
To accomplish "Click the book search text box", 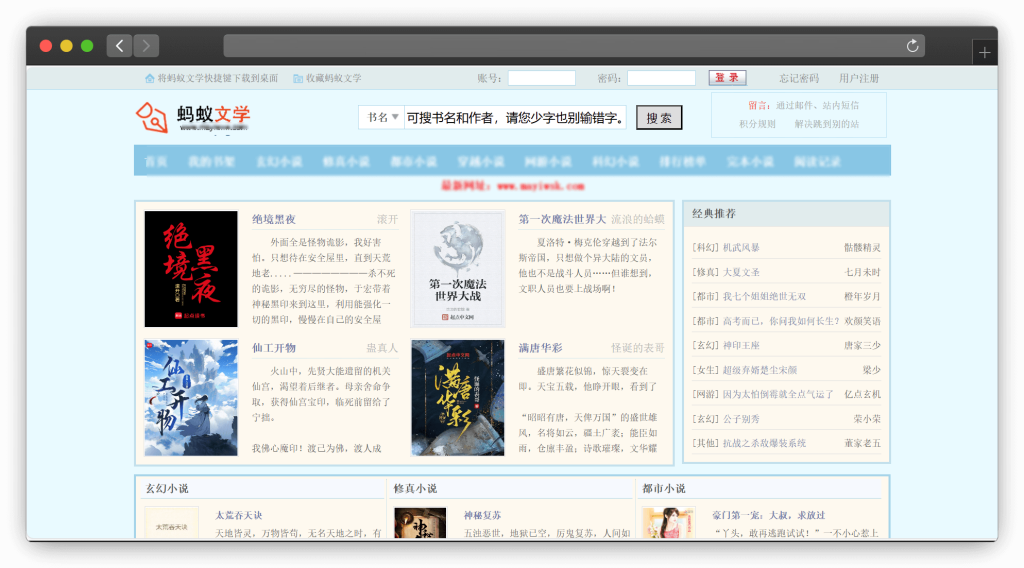I will (x=515, y=118).
